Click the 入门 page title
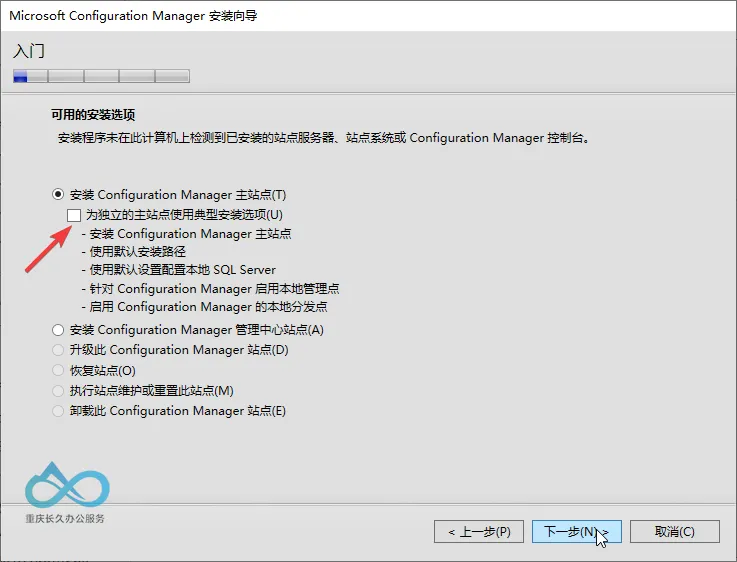 point(29,51)
